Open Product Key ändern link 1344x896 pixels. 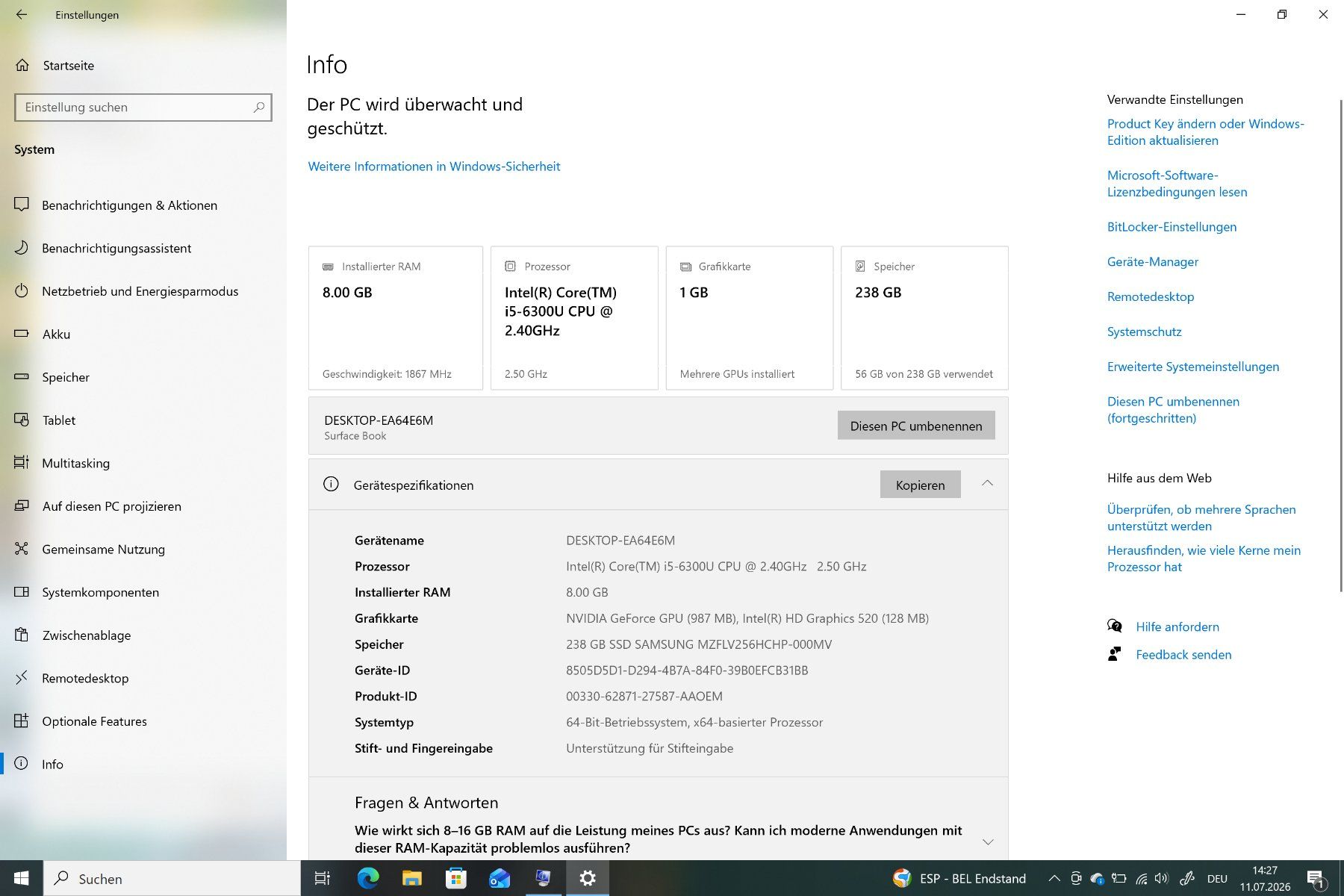pos(1205,132)
